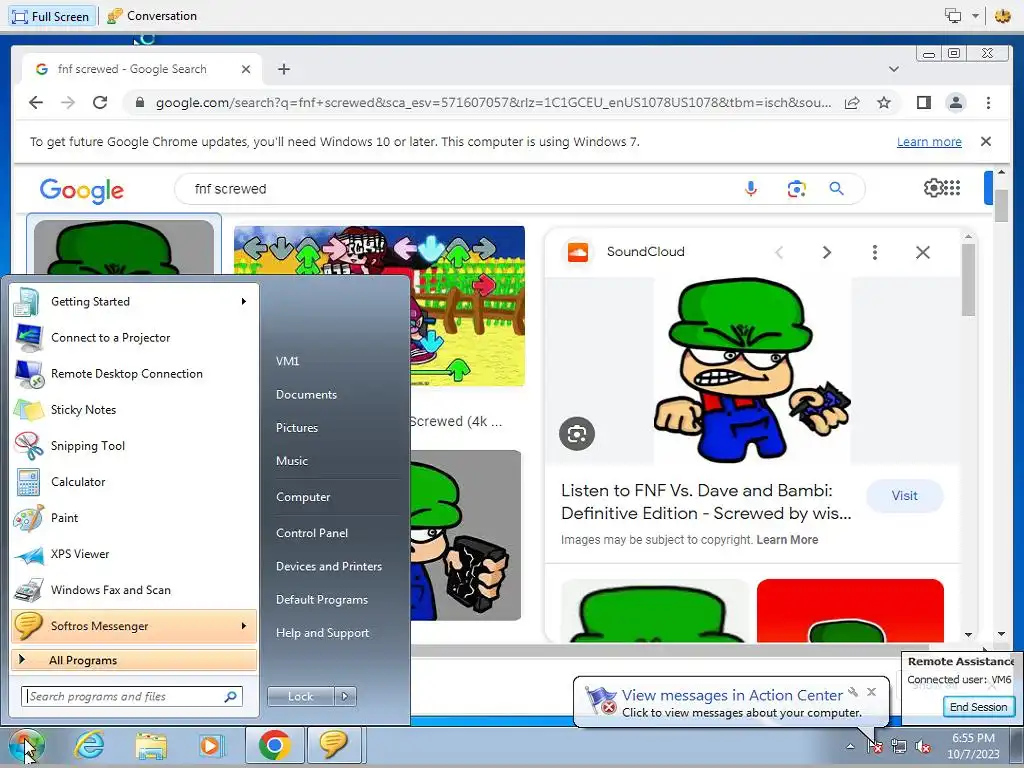Open preview panel three-dot options
1024x768 pixels.
874,252
